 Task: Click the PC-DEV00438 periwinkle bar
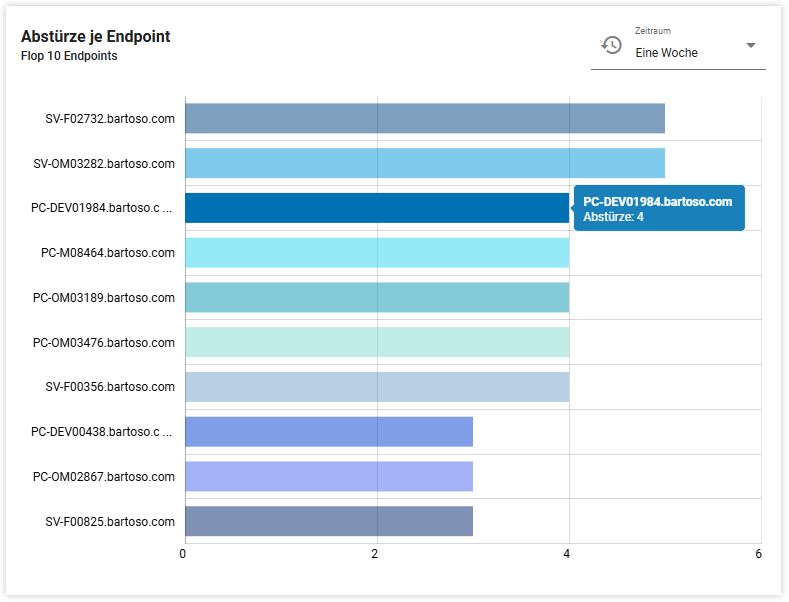pyautogui.click(x=328, y=432)
